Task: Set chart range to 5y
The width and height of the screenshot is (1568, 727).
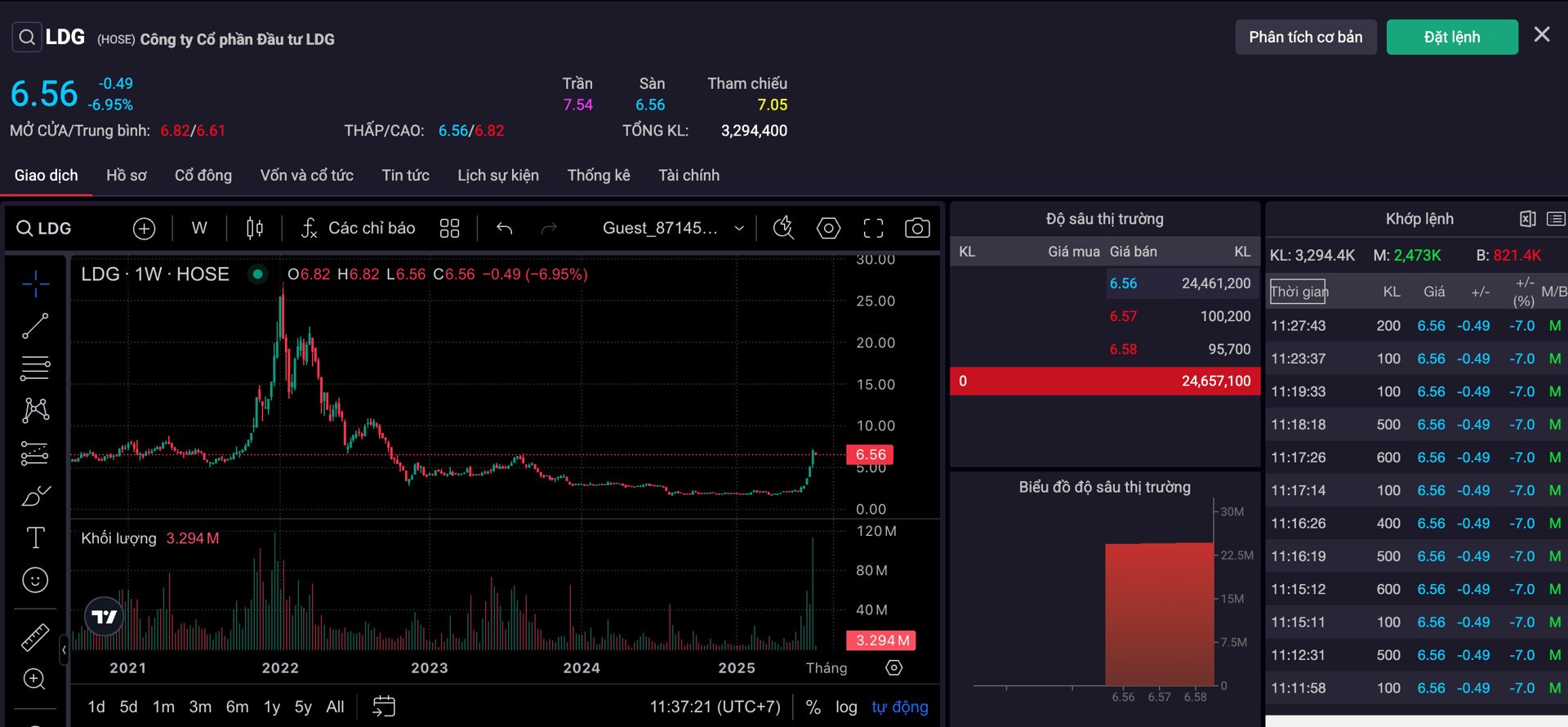Action: (303, 707)
